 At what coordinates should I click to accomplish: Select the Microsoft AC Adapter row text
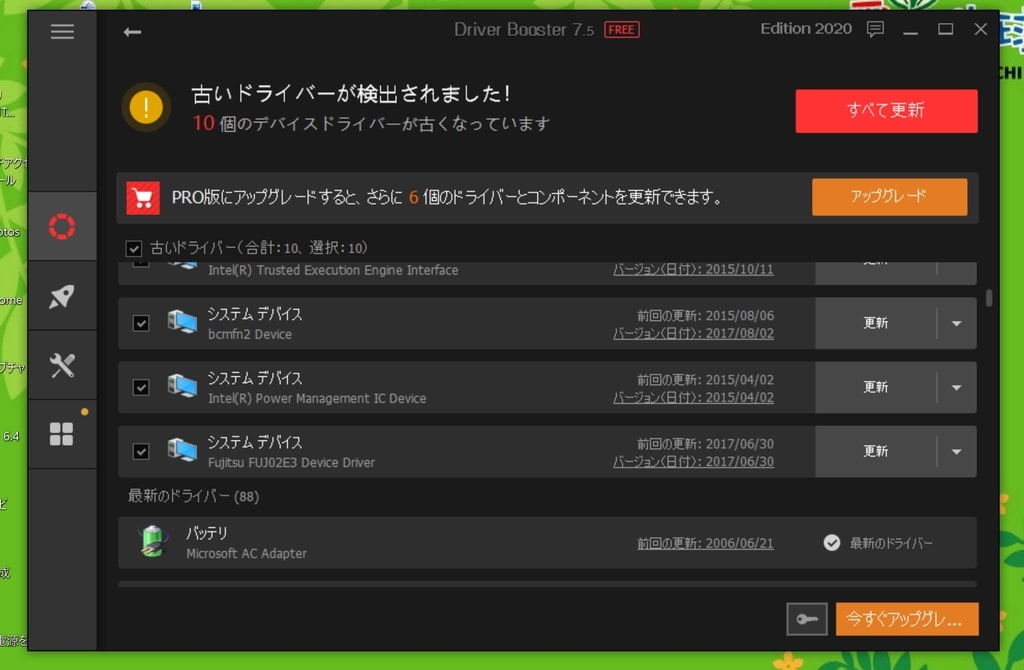(246, 553)
